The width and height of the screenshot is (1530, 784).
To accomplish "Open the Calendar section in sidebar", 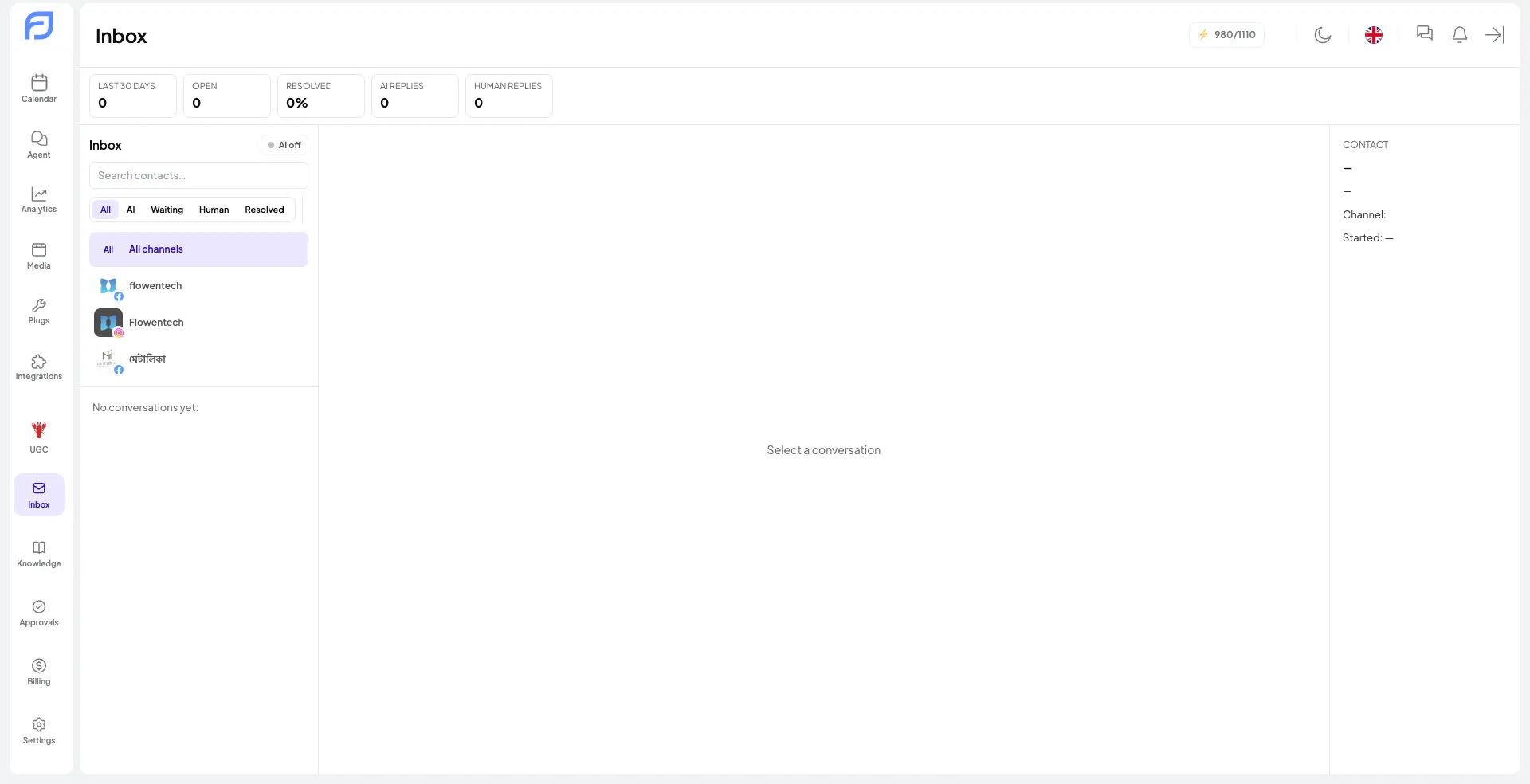I will [x=39, y=88].
